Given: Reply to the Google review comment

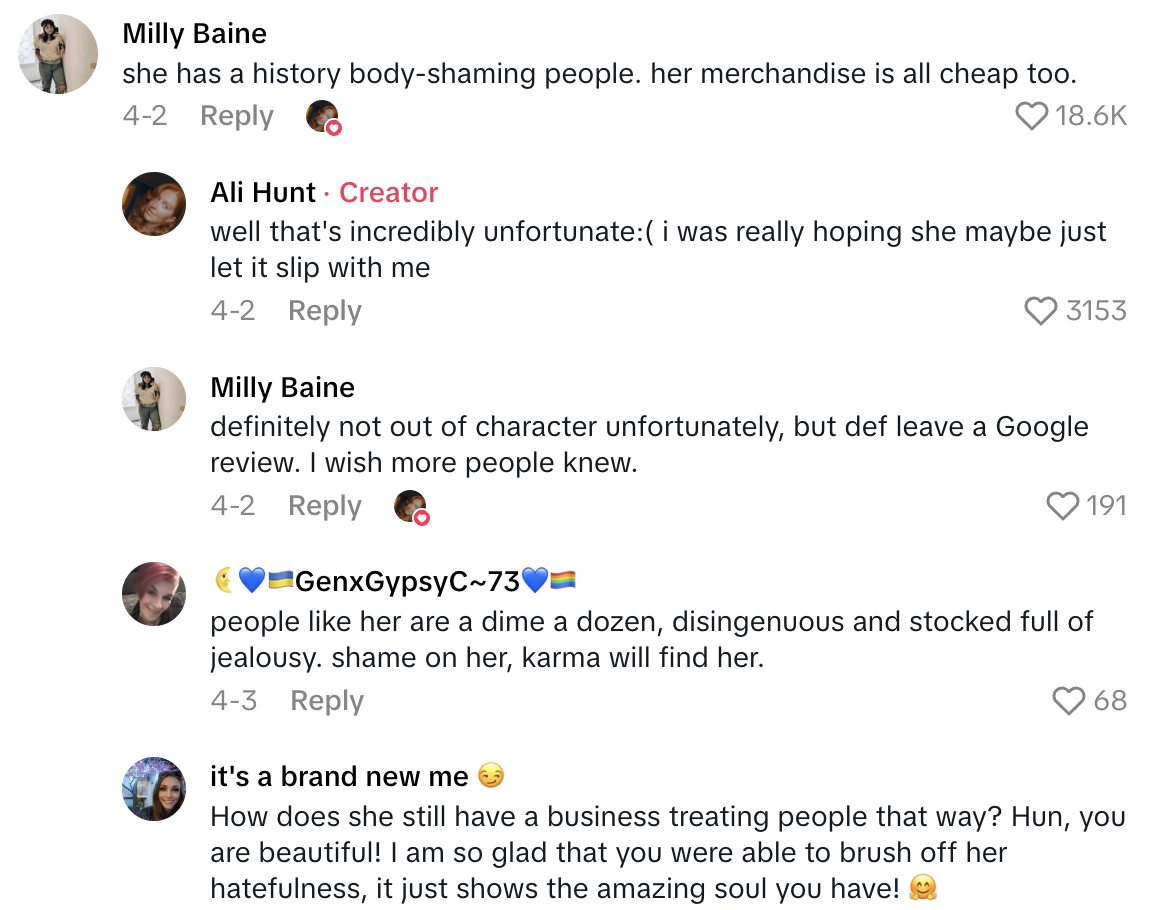Looking at the screenshot, I should 324,506.
